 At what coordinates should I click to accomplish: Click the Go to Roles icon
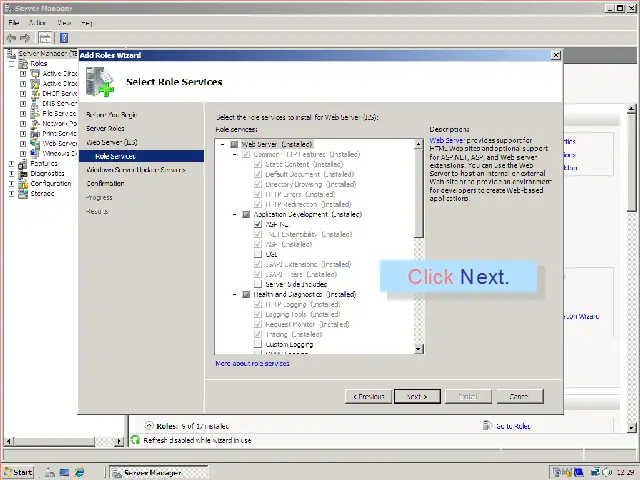[487, 426]
